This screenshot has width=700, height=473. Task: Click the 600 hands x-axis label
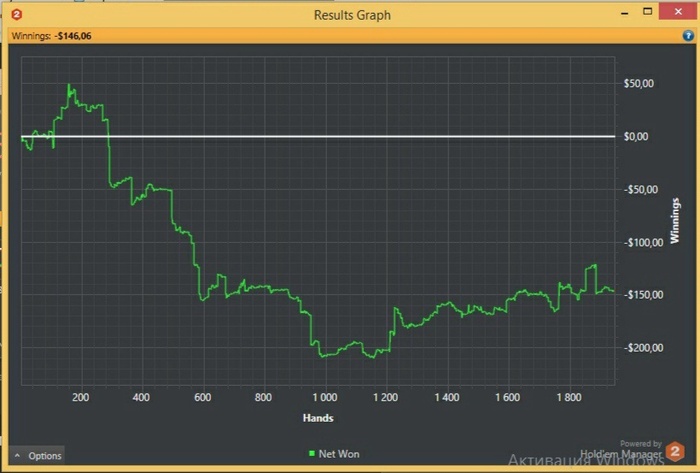point(202,397)
